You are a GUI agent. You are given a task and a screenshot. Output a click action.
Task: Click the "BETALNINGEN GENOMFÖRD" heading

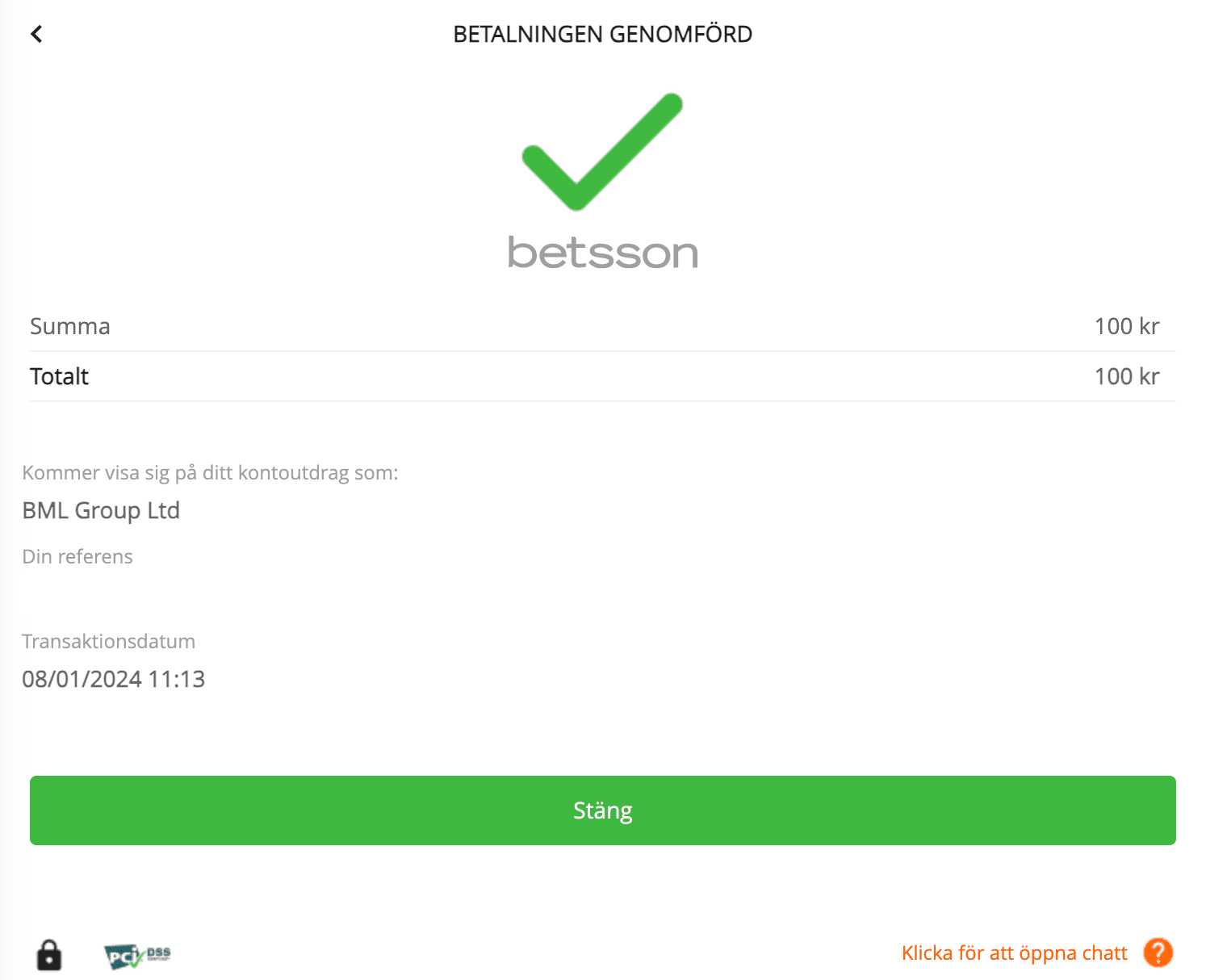[x=602, y=35]
